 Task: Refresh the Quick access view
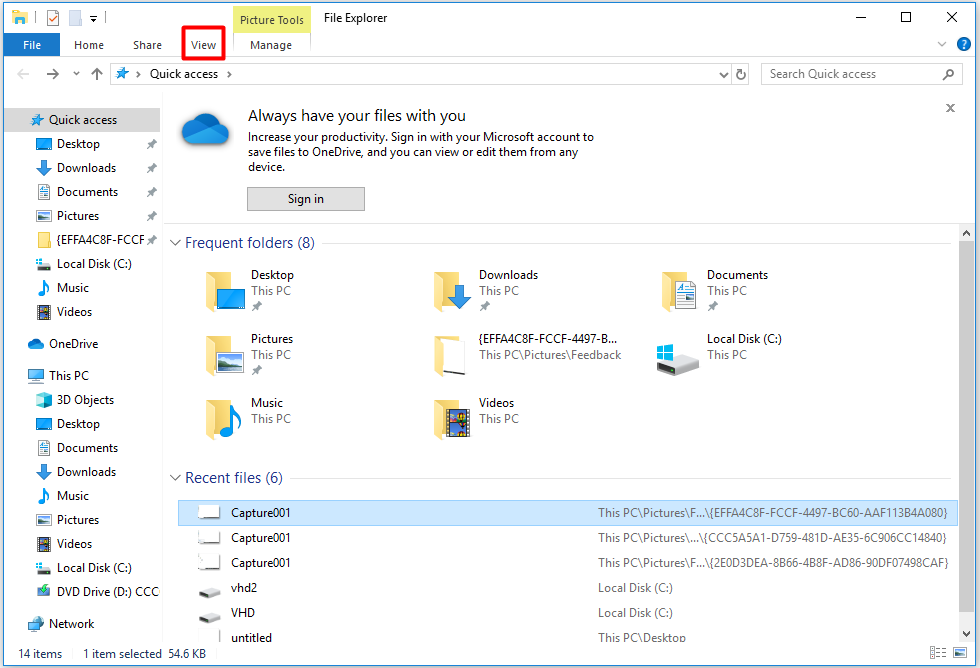pos(742,73)
